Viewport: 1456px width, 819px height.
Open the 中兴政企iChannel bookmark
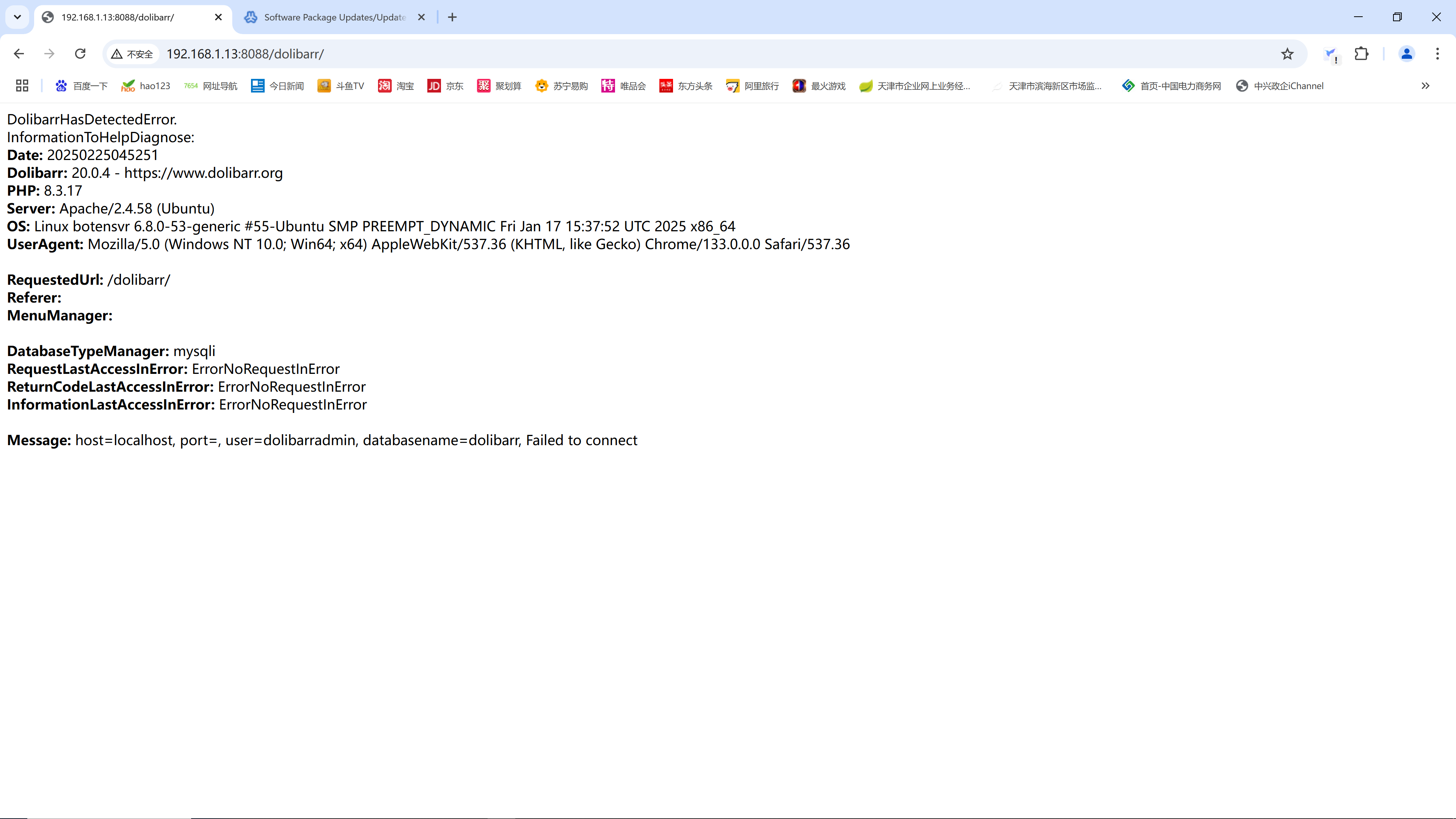tap(1280, 86)
